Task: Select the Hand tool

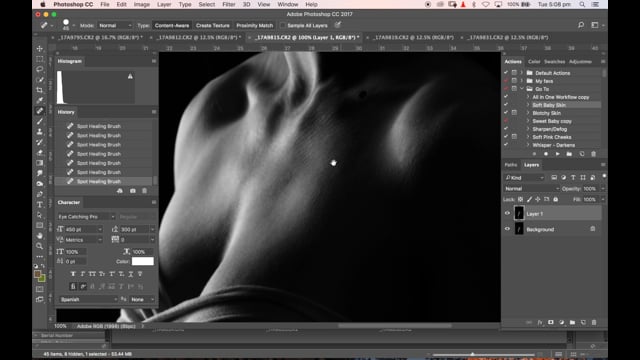Action: click(x=40, y=236)
